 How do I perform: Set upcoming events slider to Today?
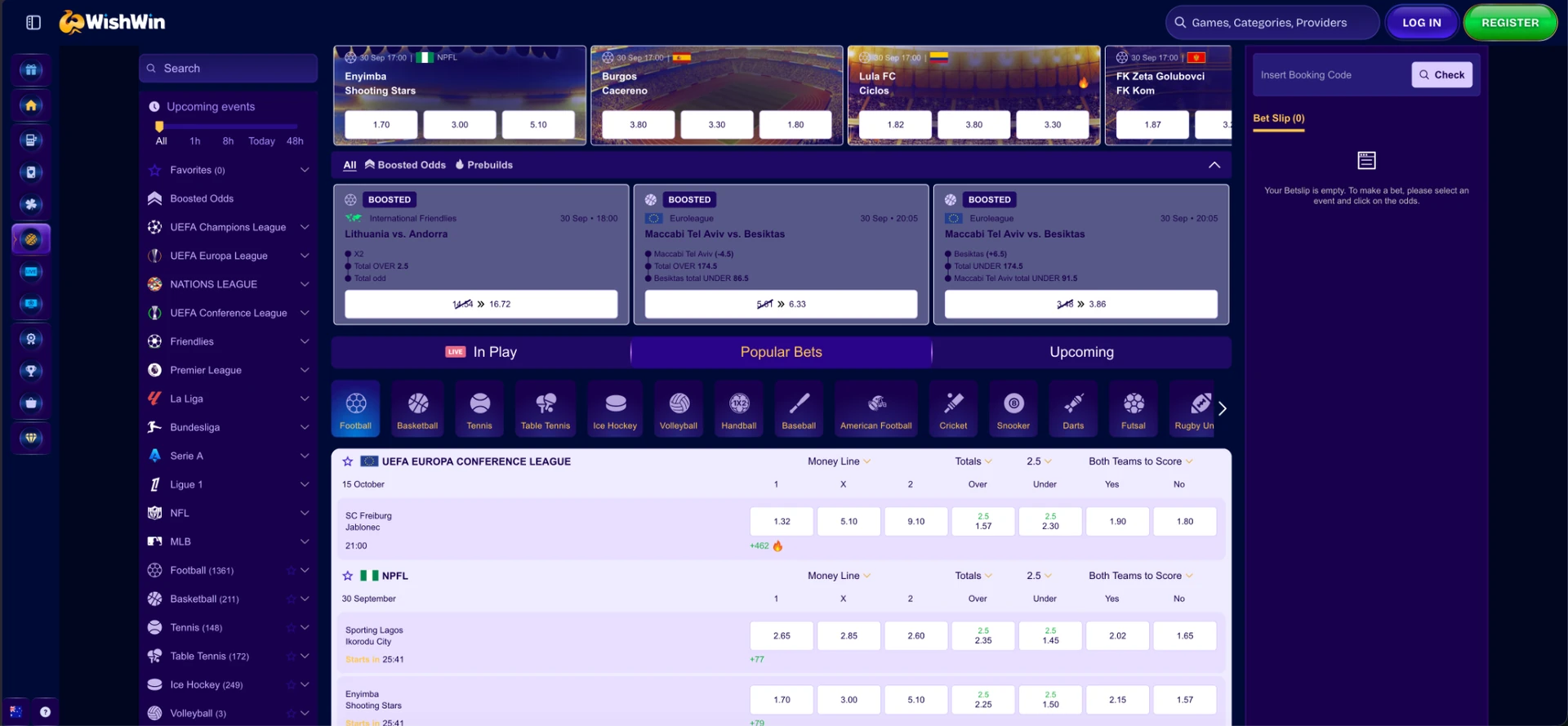point(261,141)
